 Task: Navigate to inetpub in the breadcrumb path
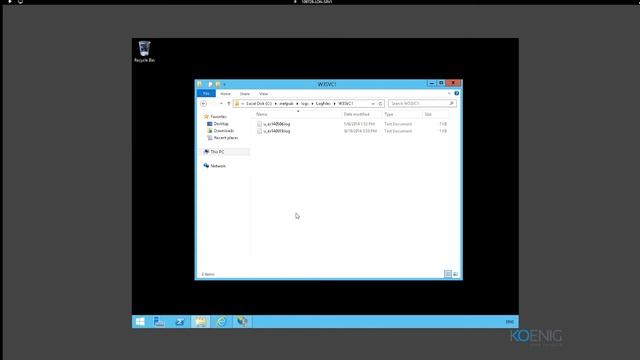pyautogui.click(x=286, y=104)
